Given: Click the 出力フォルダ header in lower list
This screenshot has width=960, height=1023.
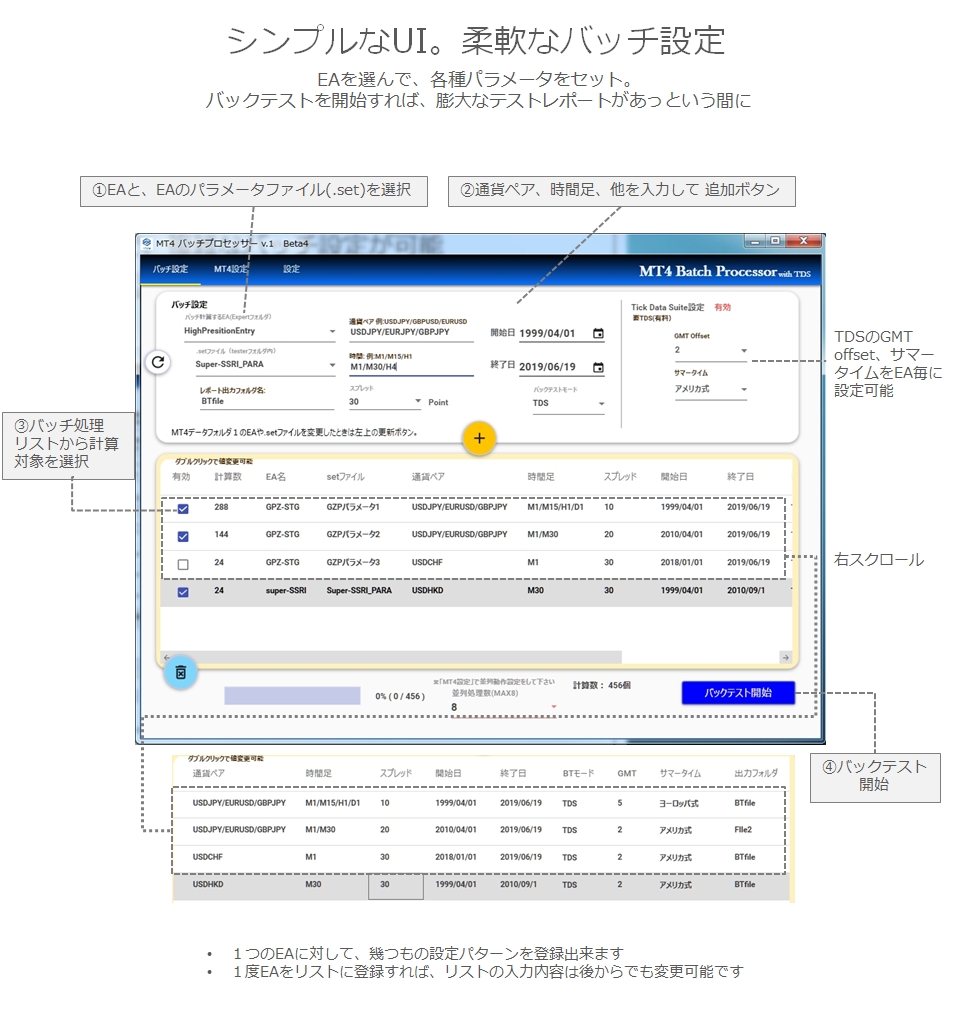Looking at the screenshot, I should pos(756,773).
